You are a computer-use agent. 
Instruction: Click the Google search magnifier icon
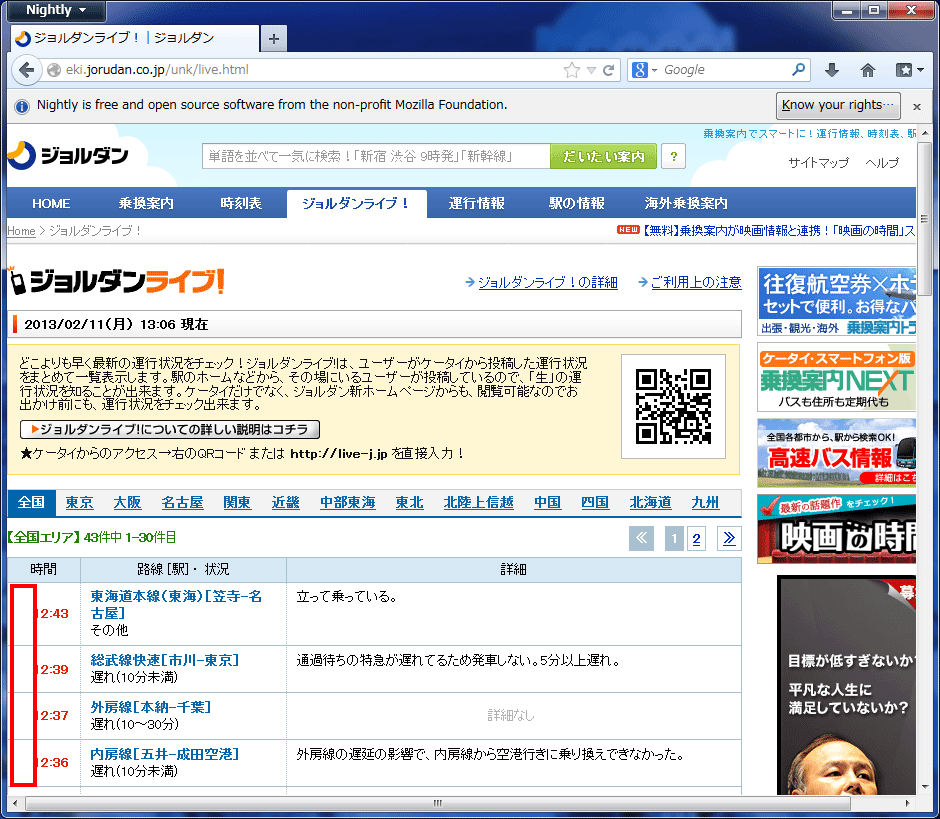coord(798,70)
